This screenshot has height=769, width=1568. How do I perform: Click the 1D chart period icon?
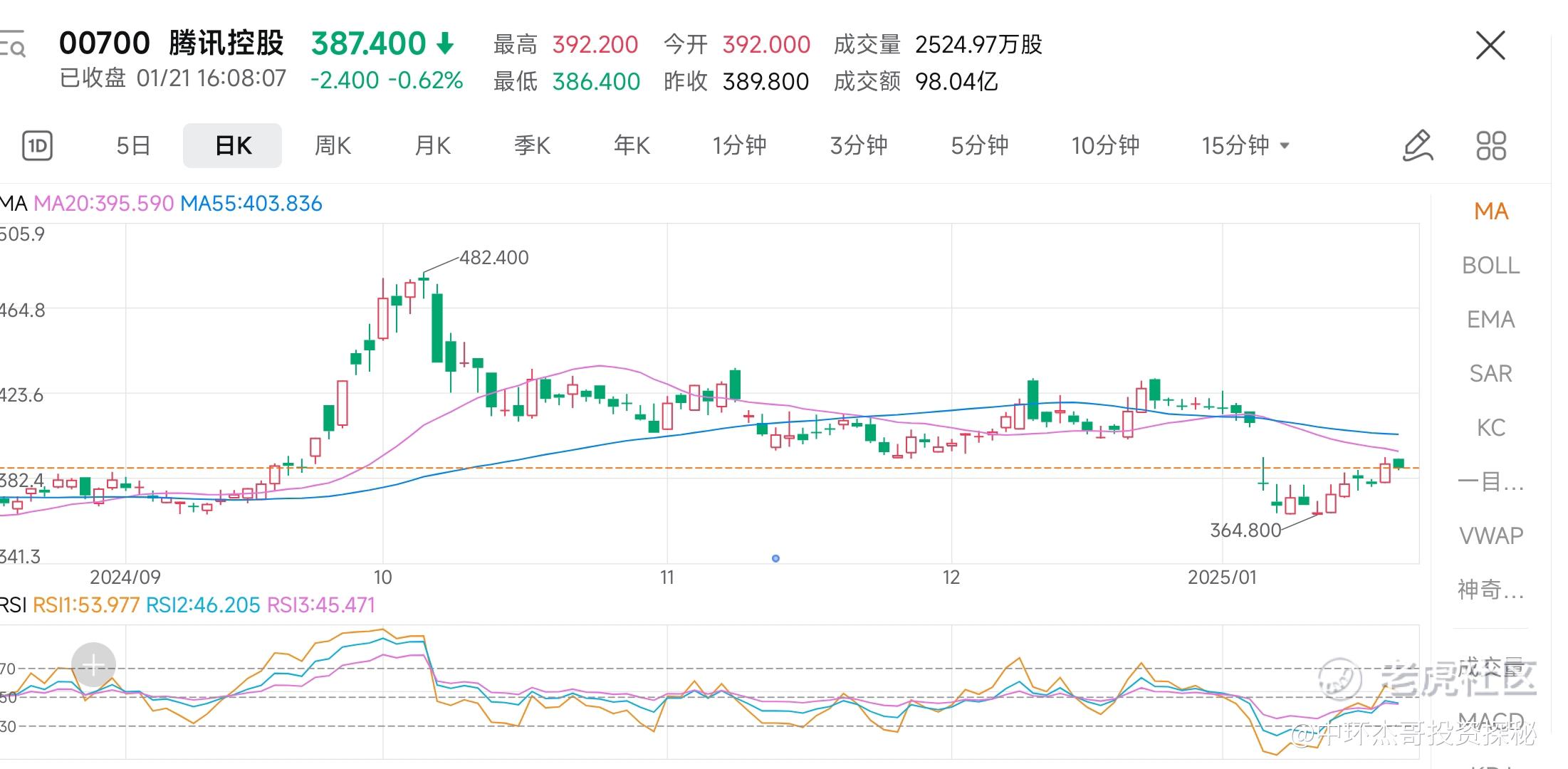tap(37, 146)
